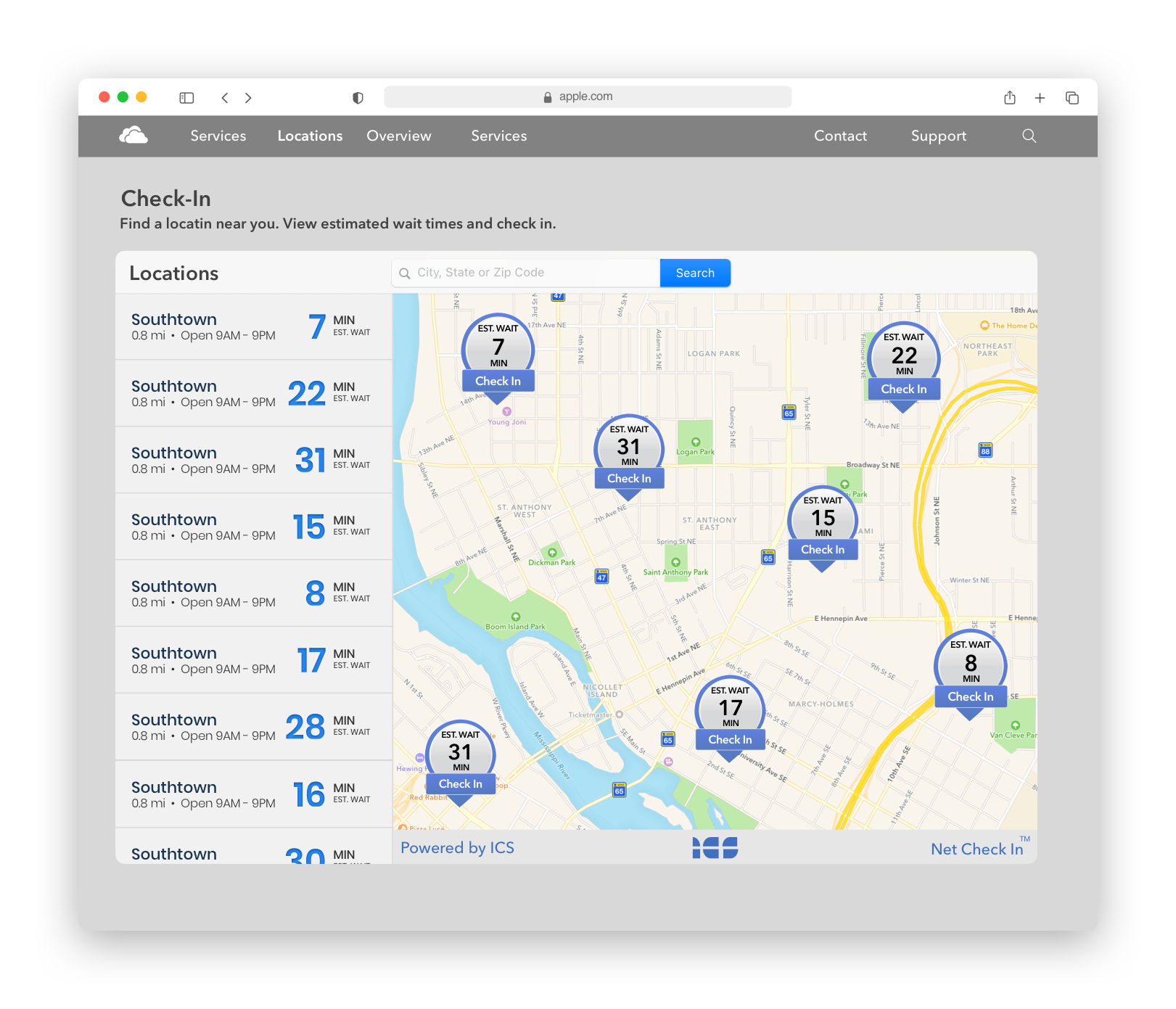This screenshot has width=1176, height=1009.
Task: Check in at the 22 min map pin
Action: pyautogui.click(x=903, y=389)
